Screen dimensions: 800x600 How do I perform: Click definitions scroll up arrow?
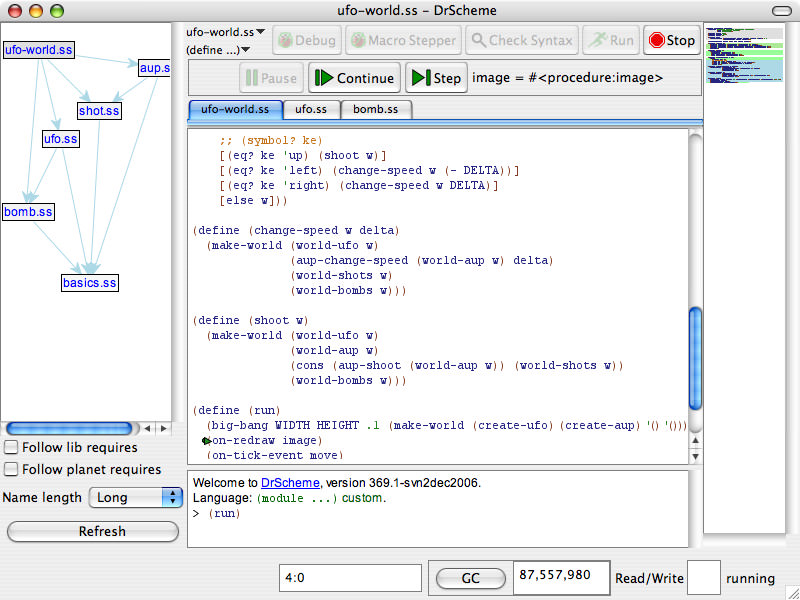[x=695, y=440]
